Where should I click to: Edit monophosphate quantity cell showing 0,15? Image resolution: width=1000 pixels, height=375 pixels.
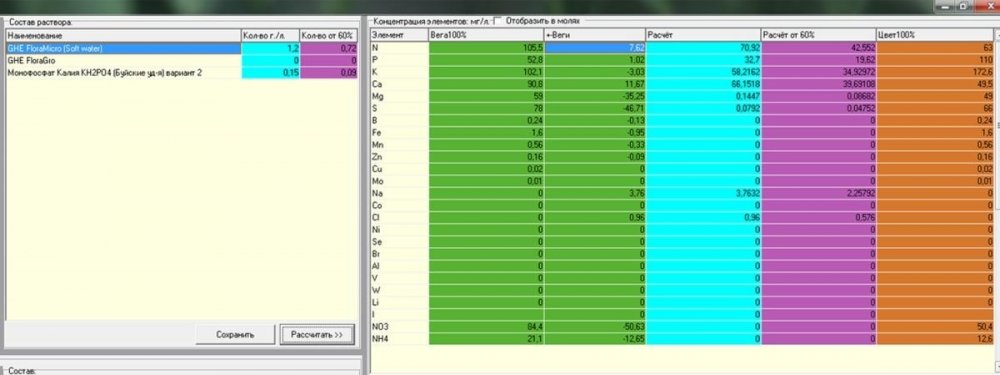[x=270, y=73]
